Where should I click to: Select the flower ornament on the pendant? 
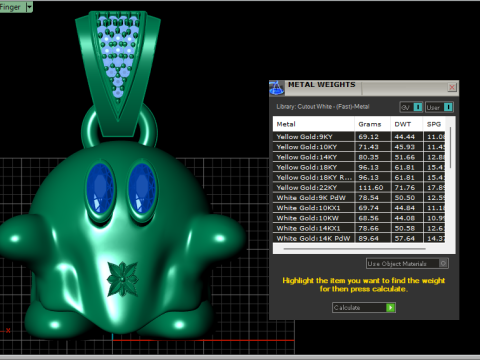coord(123,279)
